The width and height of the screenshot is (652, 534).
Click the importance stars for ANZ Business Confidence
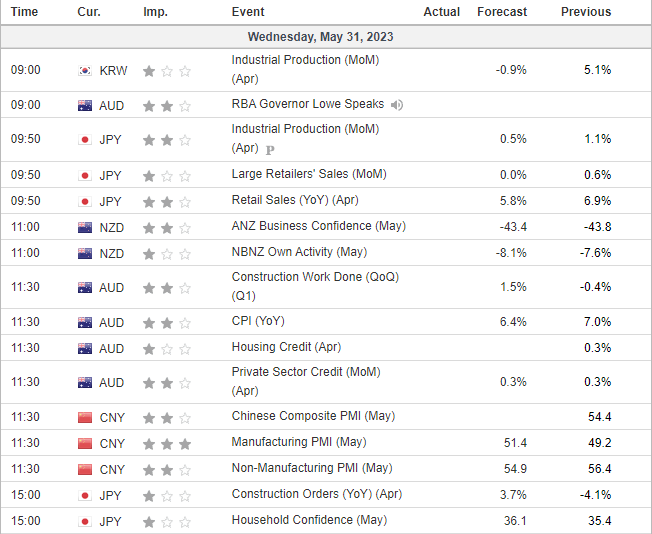167,228
